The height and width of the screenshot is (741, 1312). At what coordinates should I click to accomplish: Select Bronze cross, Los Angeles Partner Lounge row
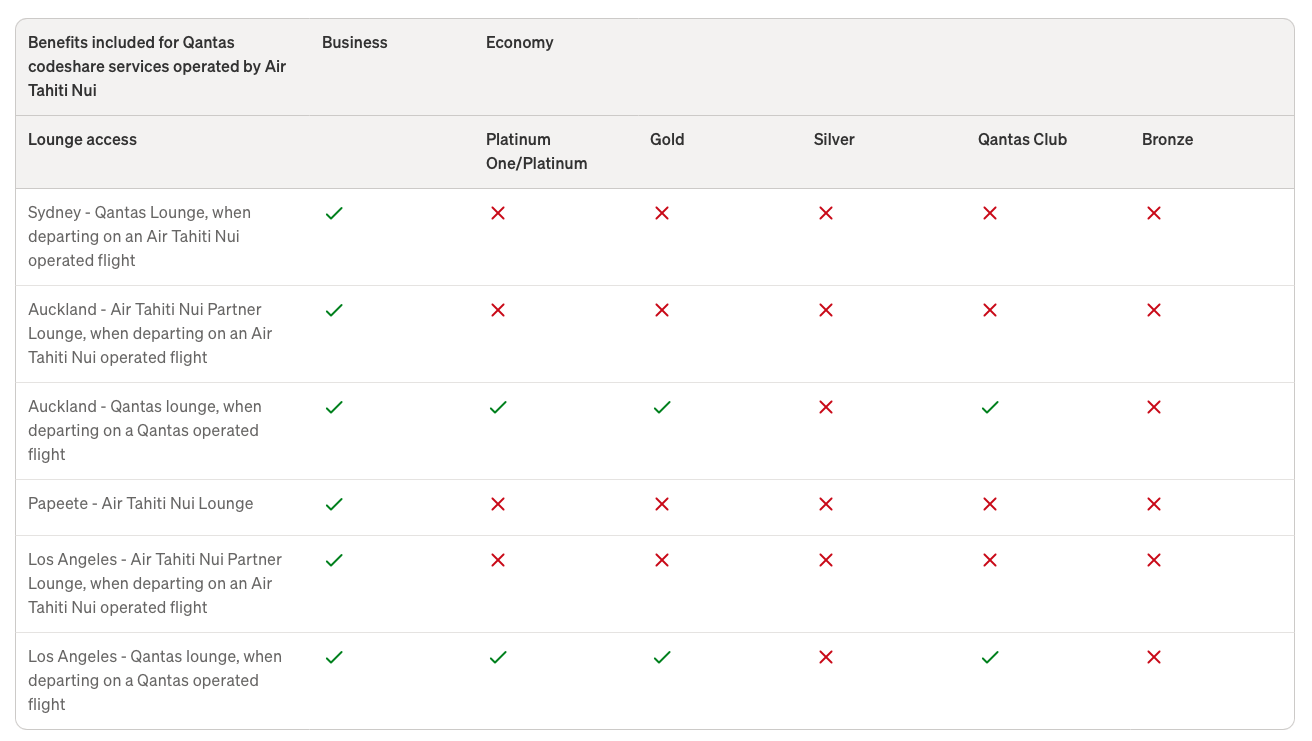point(1154,560)
